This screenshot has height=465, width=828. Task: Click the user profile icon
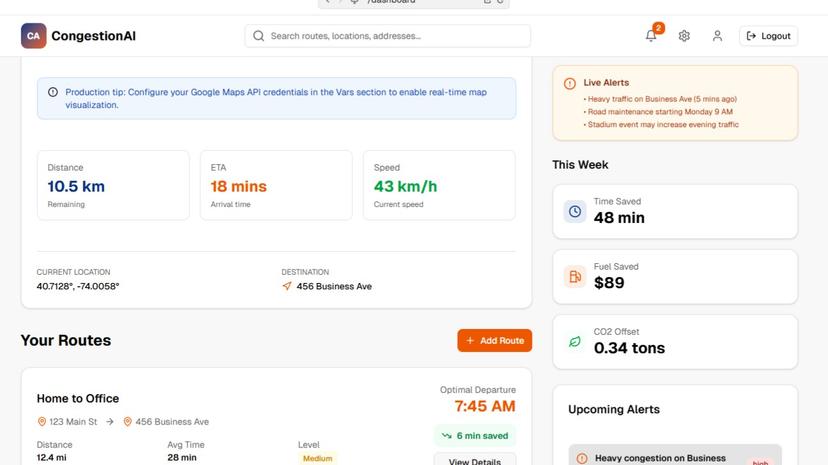click(717, 36)
